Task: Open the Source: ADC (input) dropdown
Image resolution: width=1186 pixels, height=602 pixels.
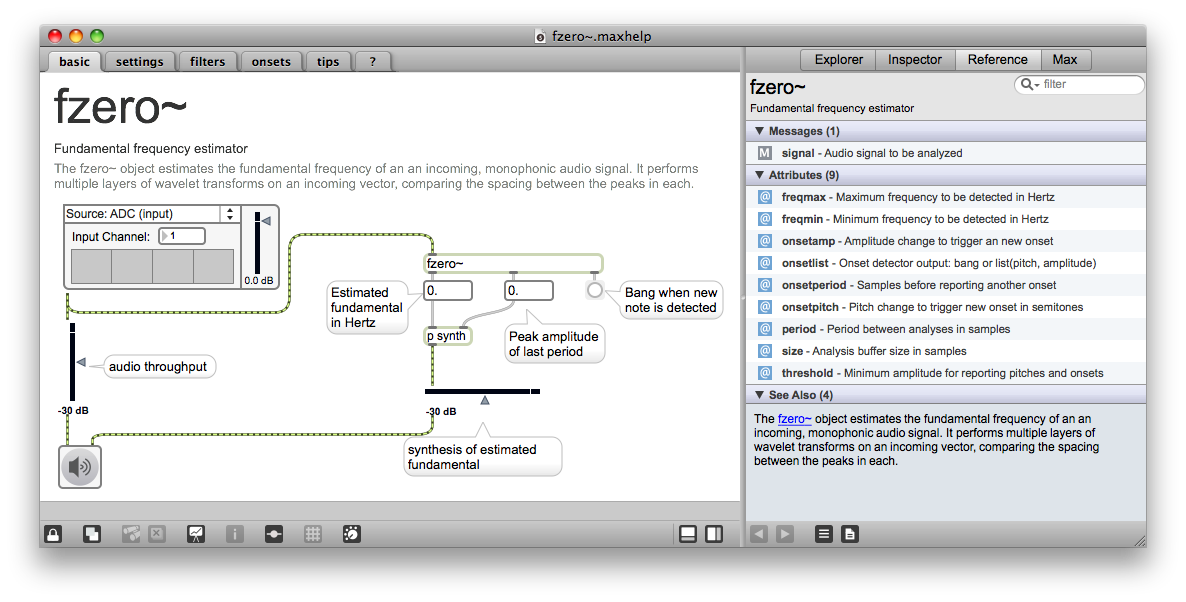Action: pyautogui.click(x=152, y=214)
